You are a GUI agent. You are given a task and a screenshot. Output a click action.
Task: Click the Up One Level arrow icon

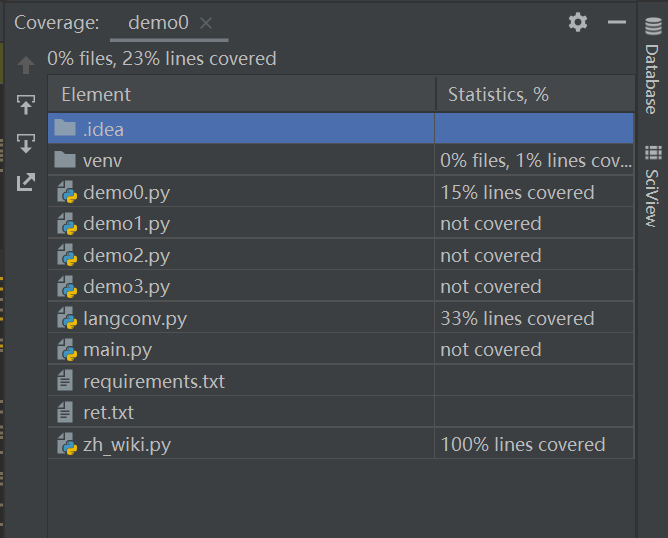tap(26, 66)
